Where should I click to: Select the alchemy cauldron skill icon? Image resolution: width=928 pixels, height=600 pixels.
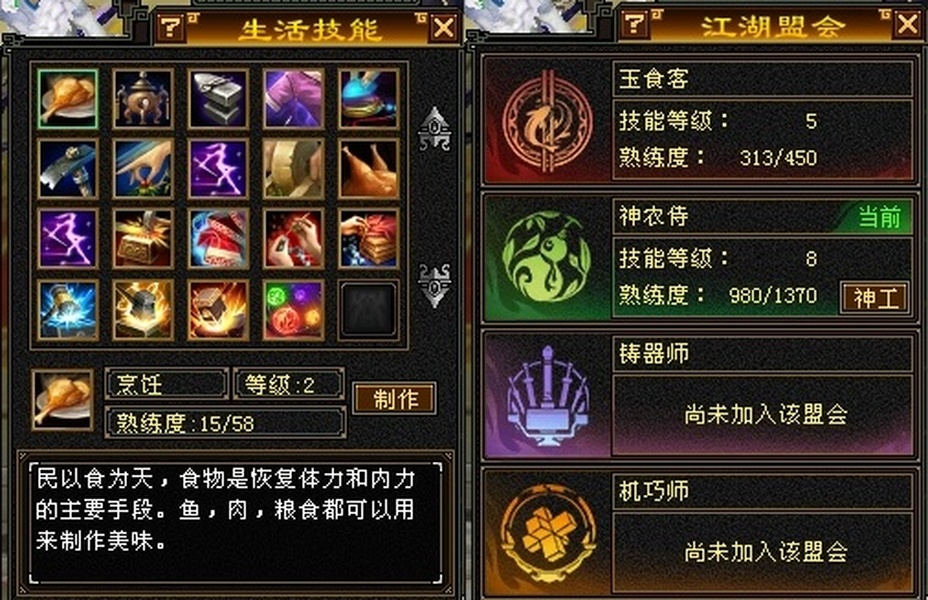pos(143,99)
